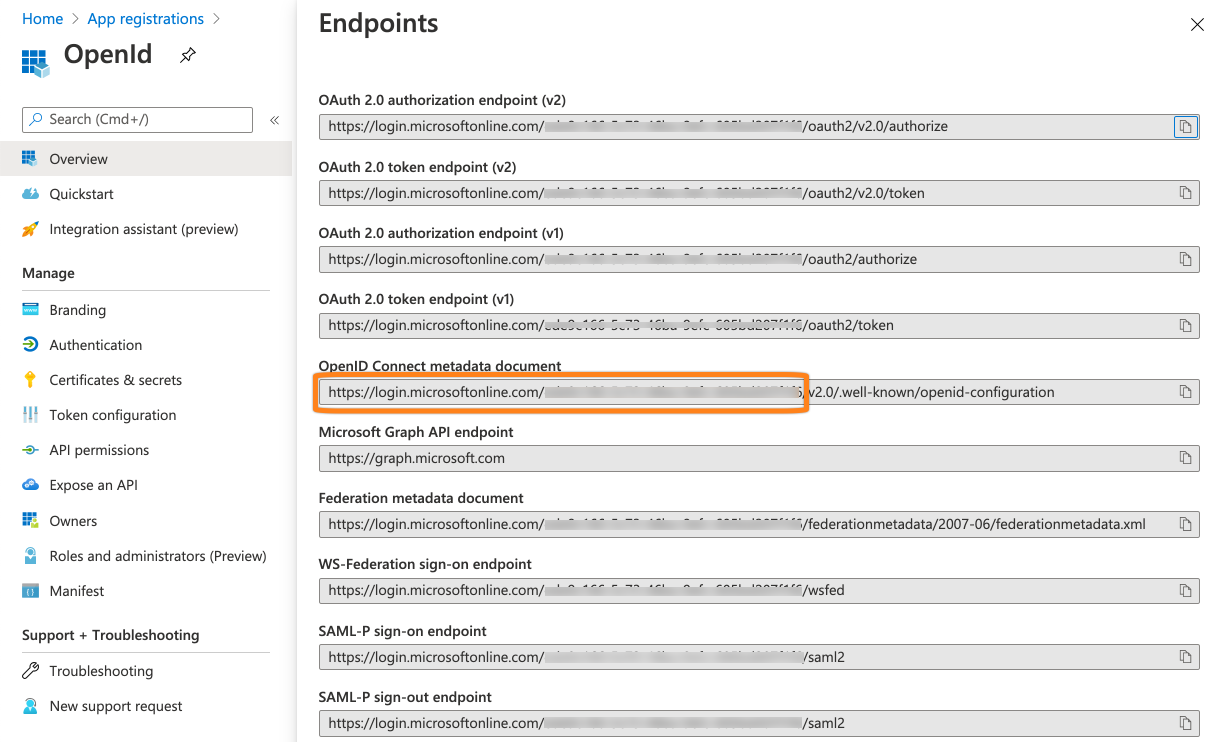Pin the OpenId app registration
The width and height of the screenshot is (1221, 742).
pos(187,56)
